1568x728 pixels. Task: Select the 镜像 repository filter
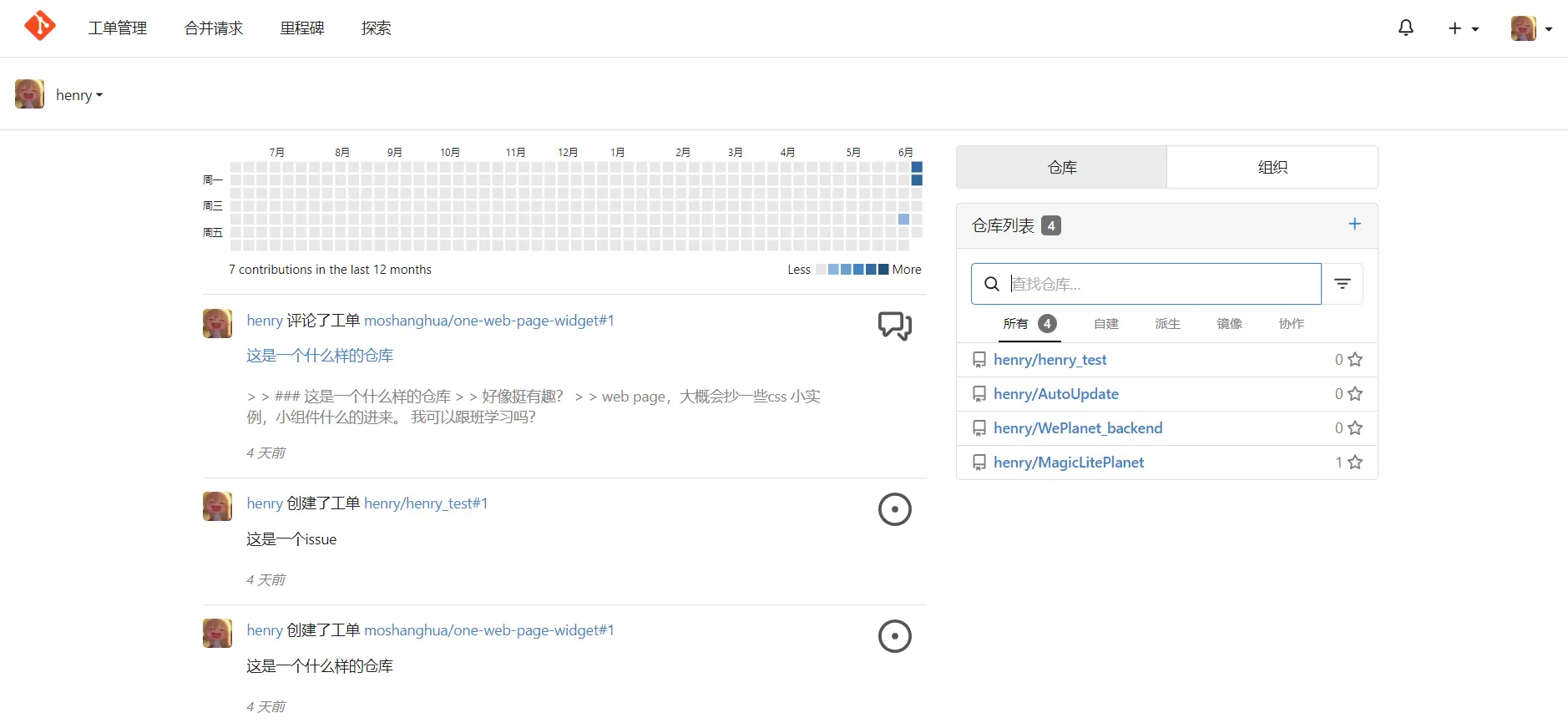[x=1229, y=324]
